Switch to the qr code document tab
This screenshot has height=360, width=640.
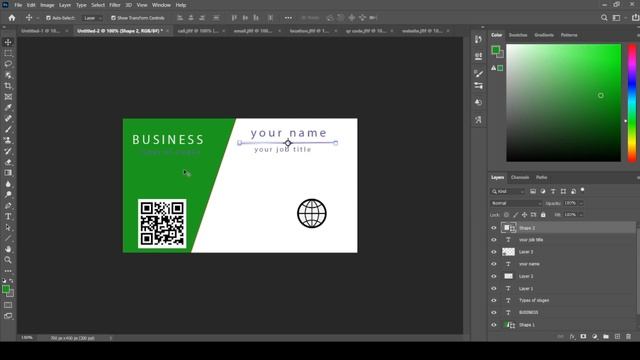(x=366, y=31)
